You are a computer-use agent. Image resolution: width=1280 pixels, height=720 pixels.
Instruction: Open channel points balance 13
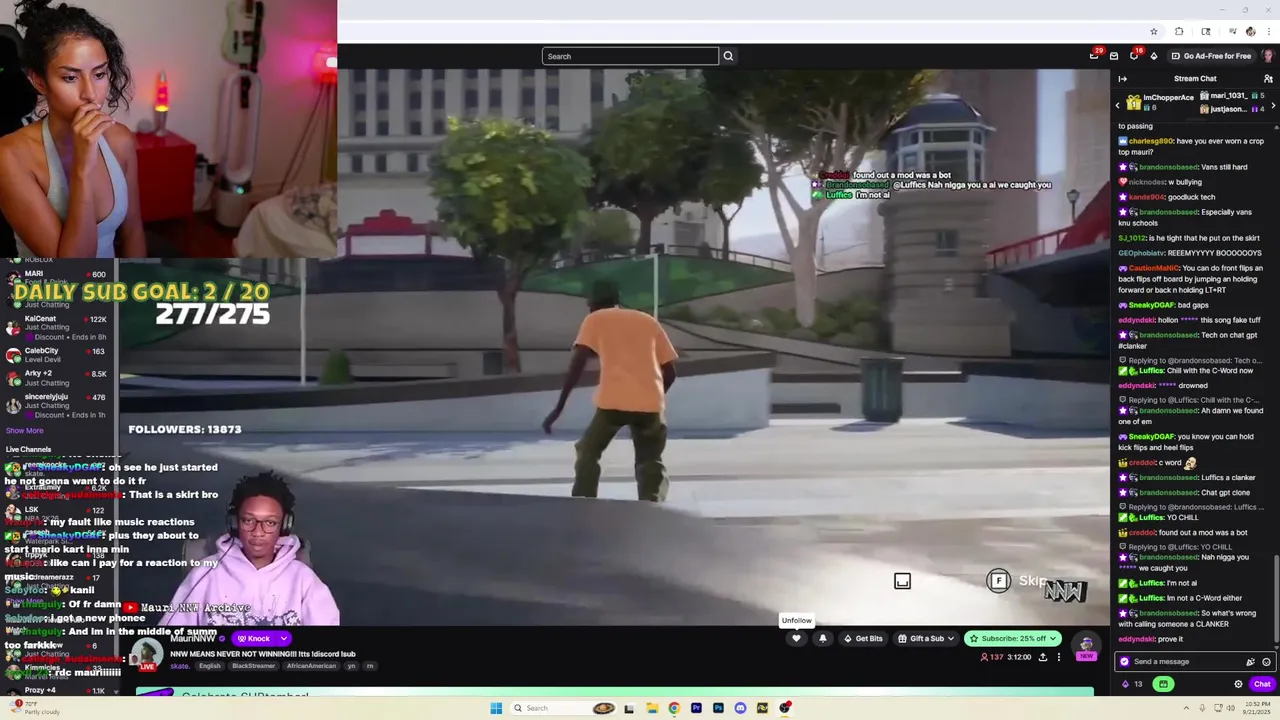1132,684
